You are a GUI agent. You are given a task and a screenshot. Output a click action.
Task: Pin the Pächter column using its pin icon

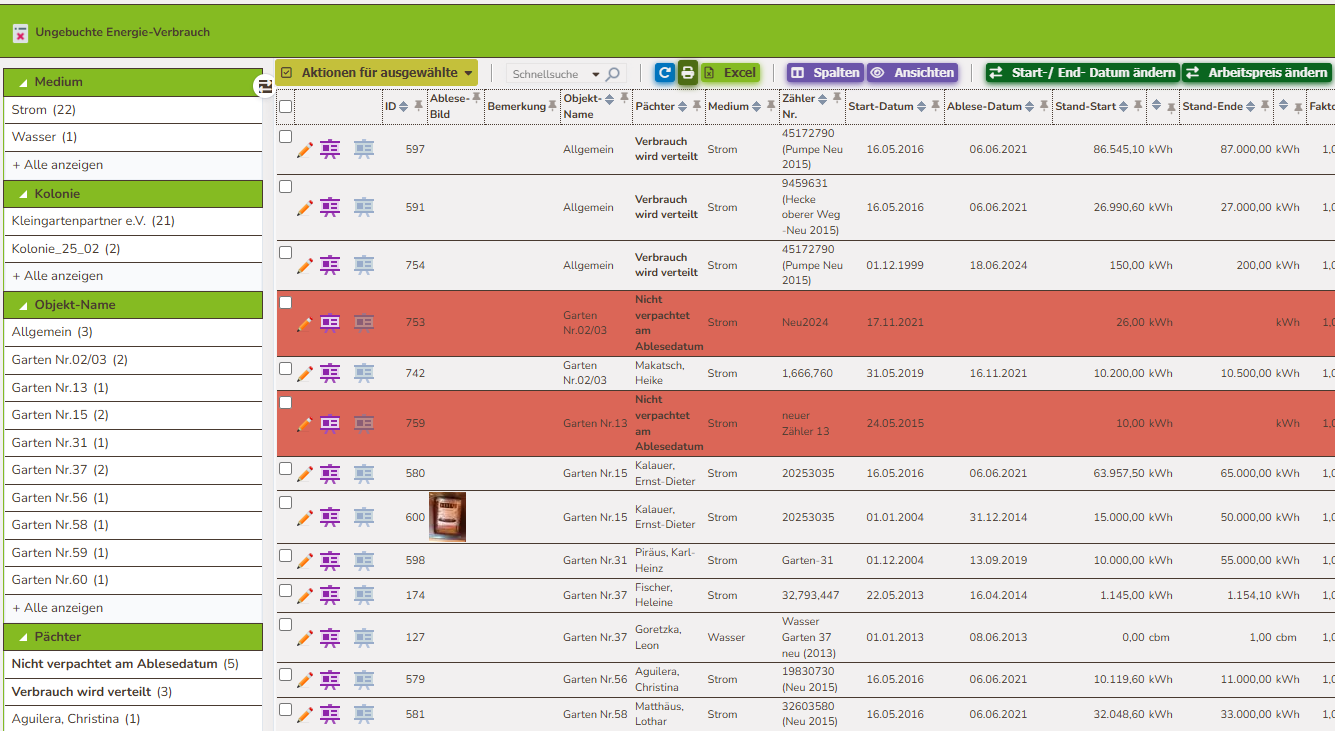point(696,105)
